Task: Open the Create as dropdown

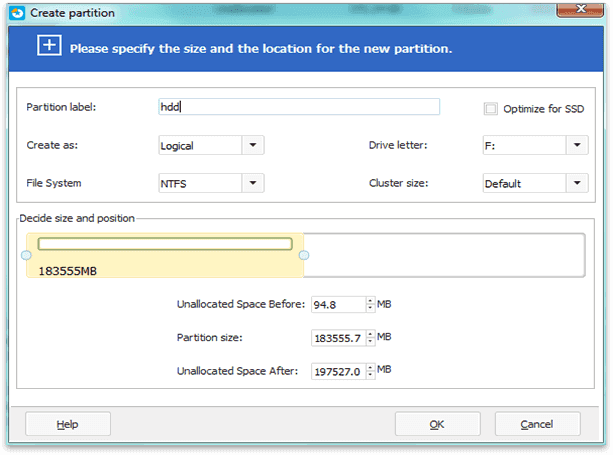Action: [253, 145]
